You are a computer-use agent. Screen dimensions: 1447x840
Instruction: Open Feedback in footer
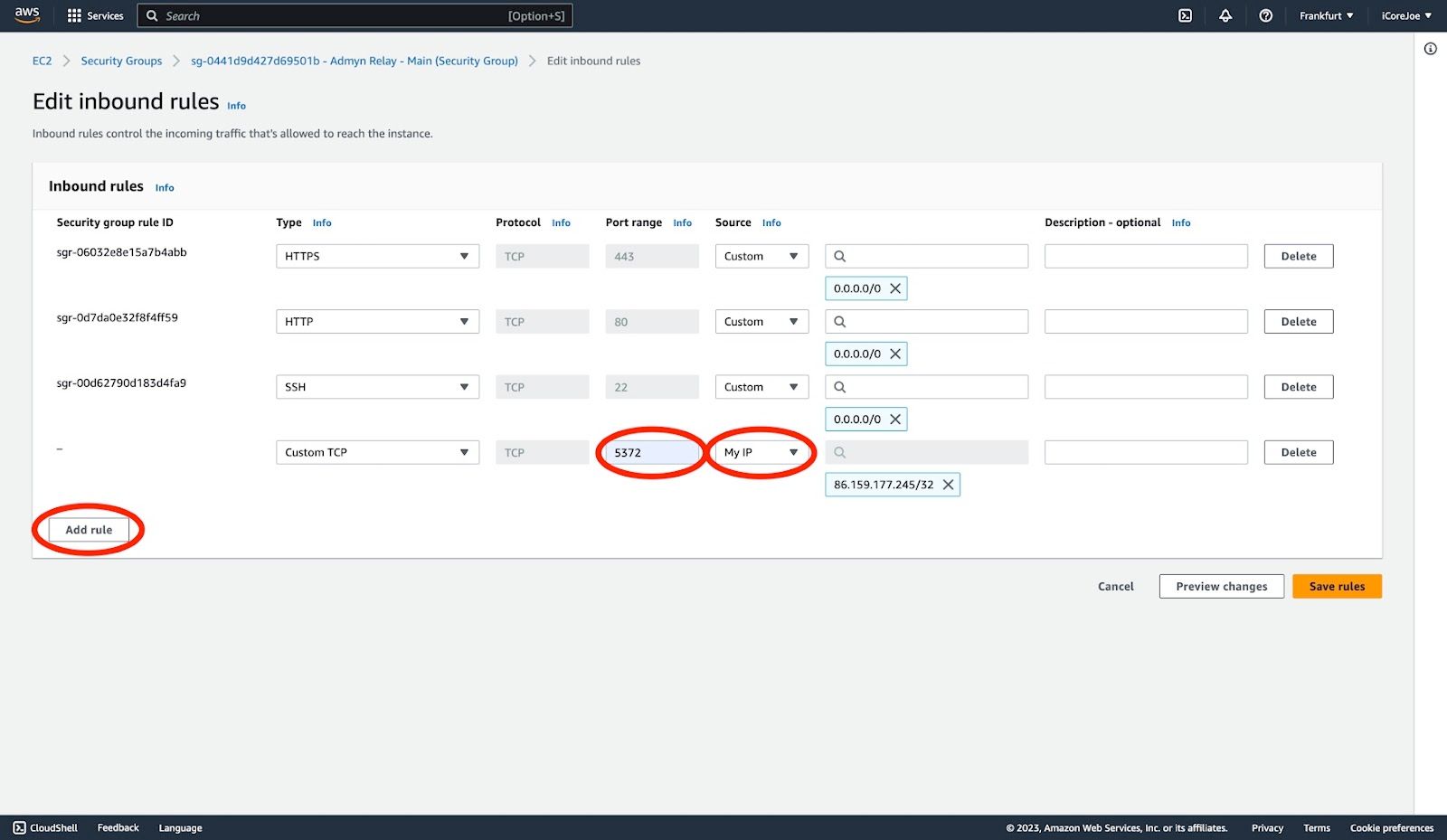click(x=118, y=827)
